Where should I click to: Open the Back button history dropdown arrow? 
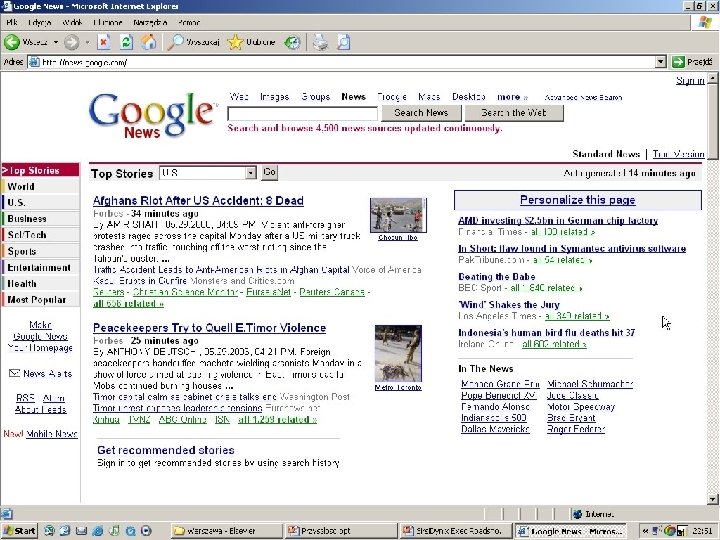[56, 42]
